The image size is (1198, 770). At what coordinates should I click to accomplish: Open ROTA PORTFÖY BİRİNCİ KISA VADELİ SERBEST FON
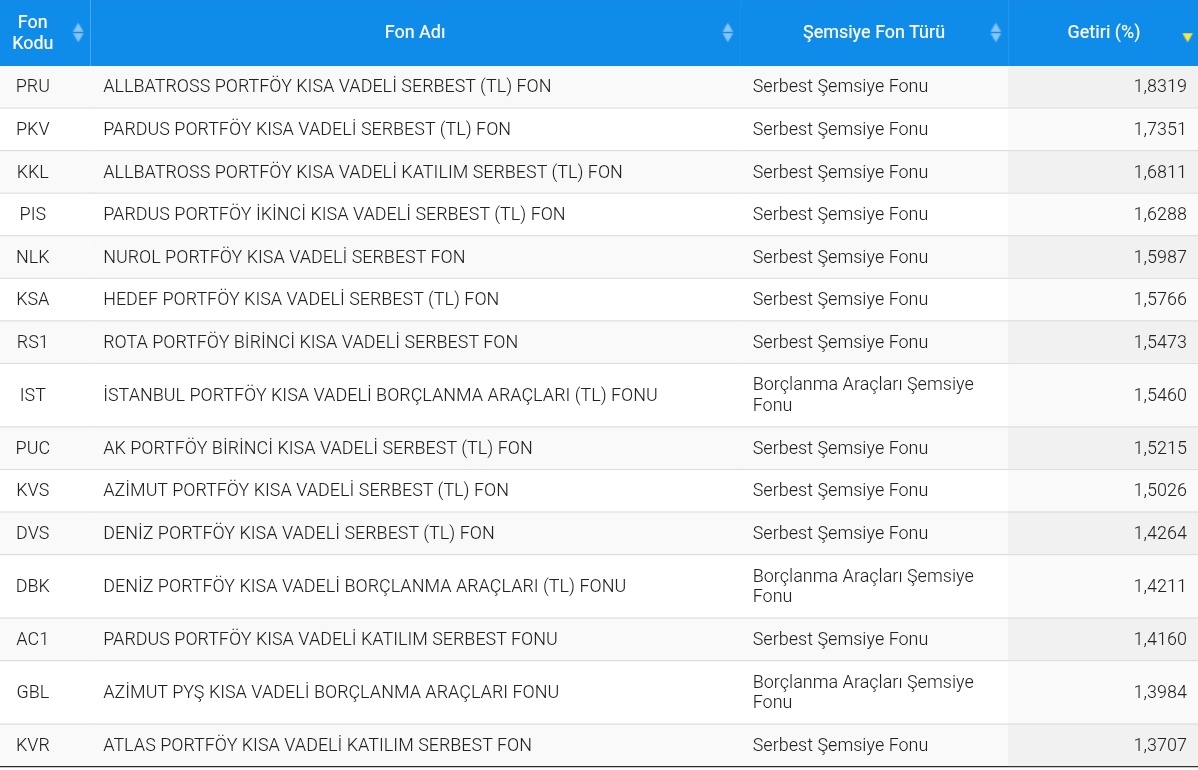[310, 341]
